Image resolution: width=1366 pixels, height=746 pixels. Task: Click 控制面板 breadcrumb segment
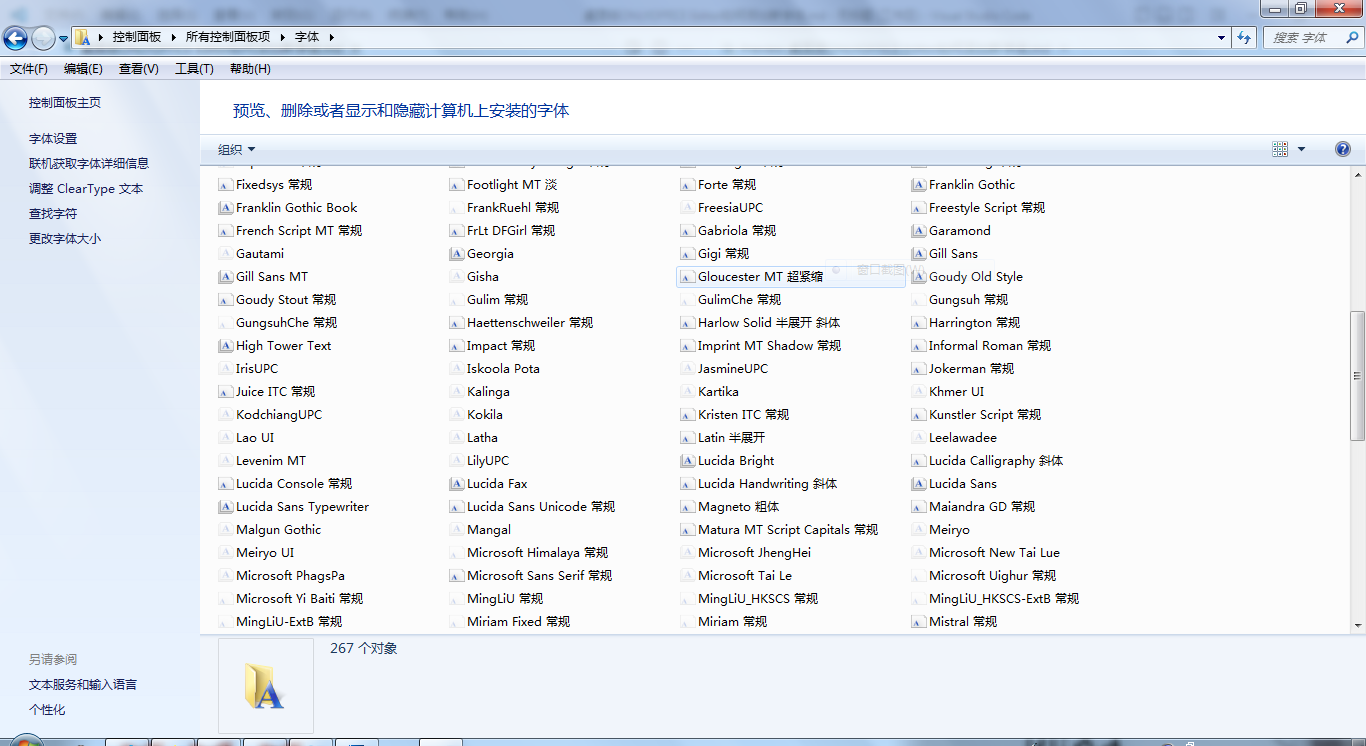tap(137, 37)
